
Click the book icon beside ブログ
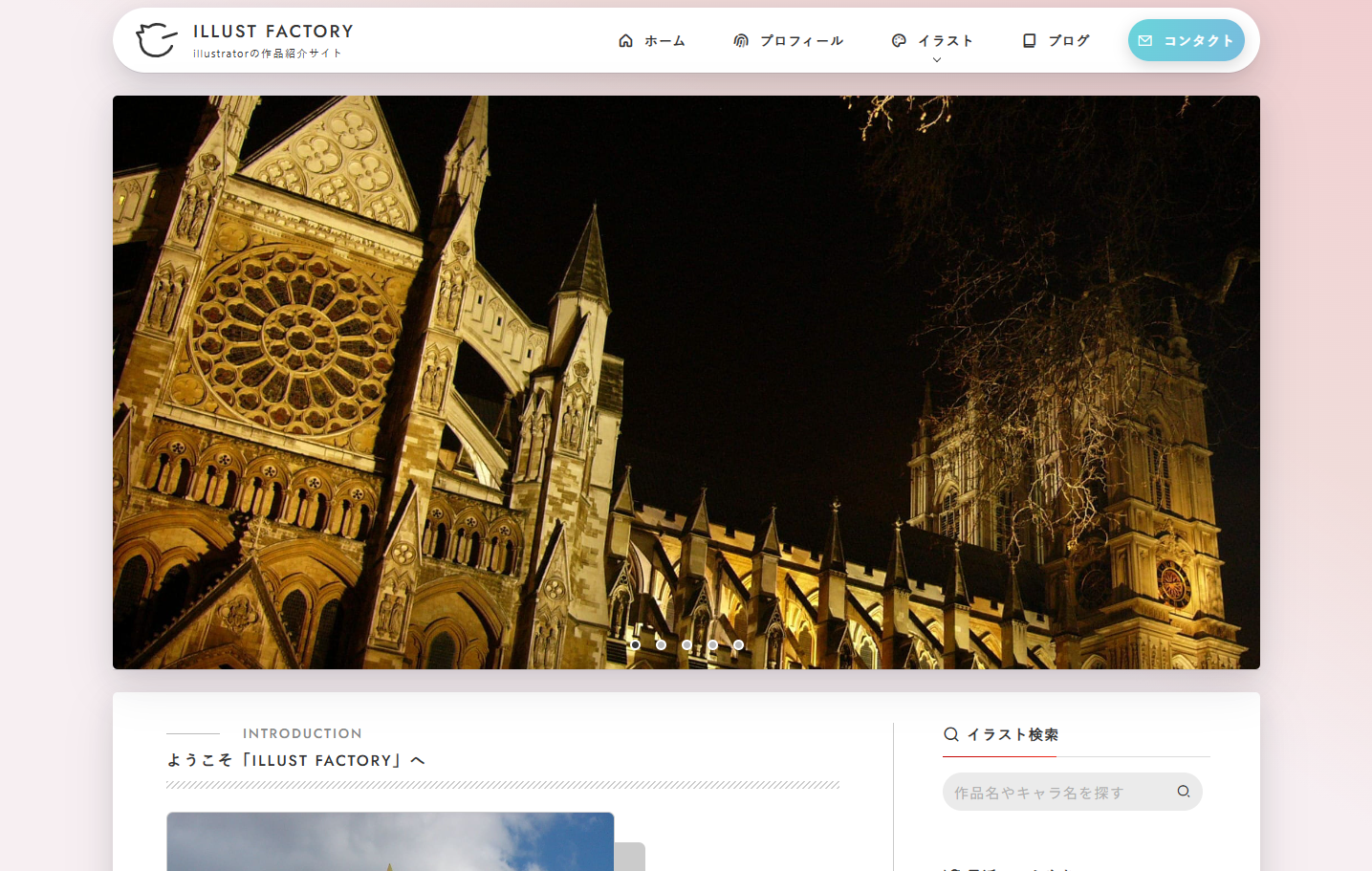coord(1030,40)
